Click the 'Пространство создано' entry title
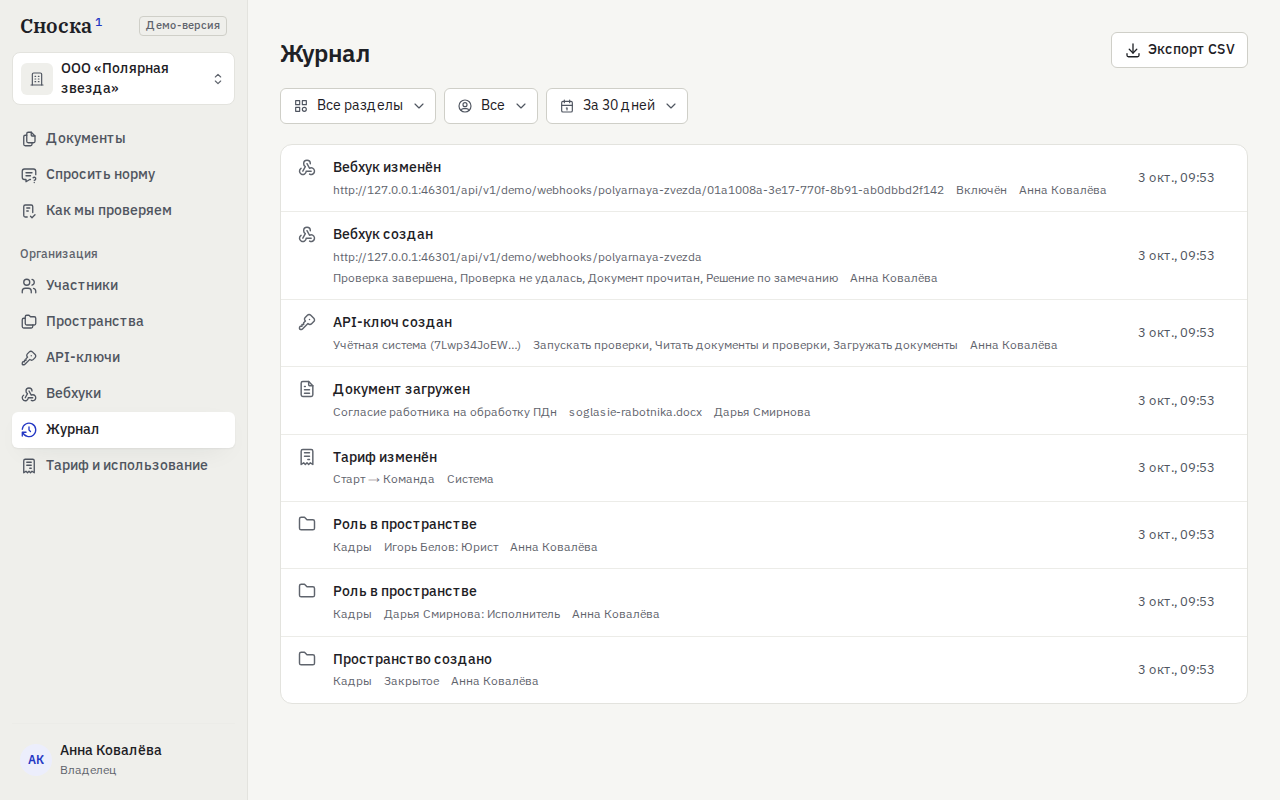1280x800 pixels. pos(412,660)
